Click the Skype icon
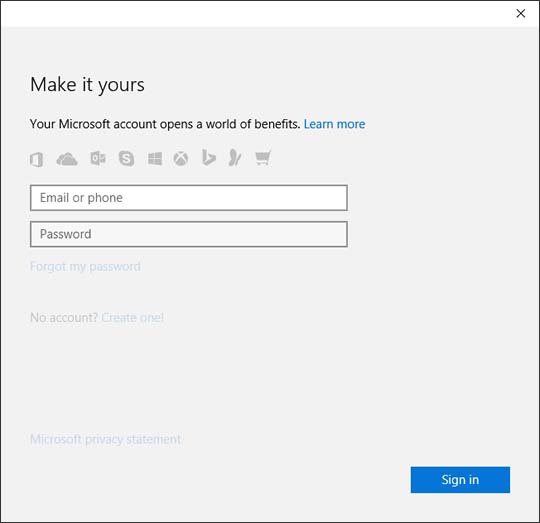540x523 pixels. click(126, 158)
